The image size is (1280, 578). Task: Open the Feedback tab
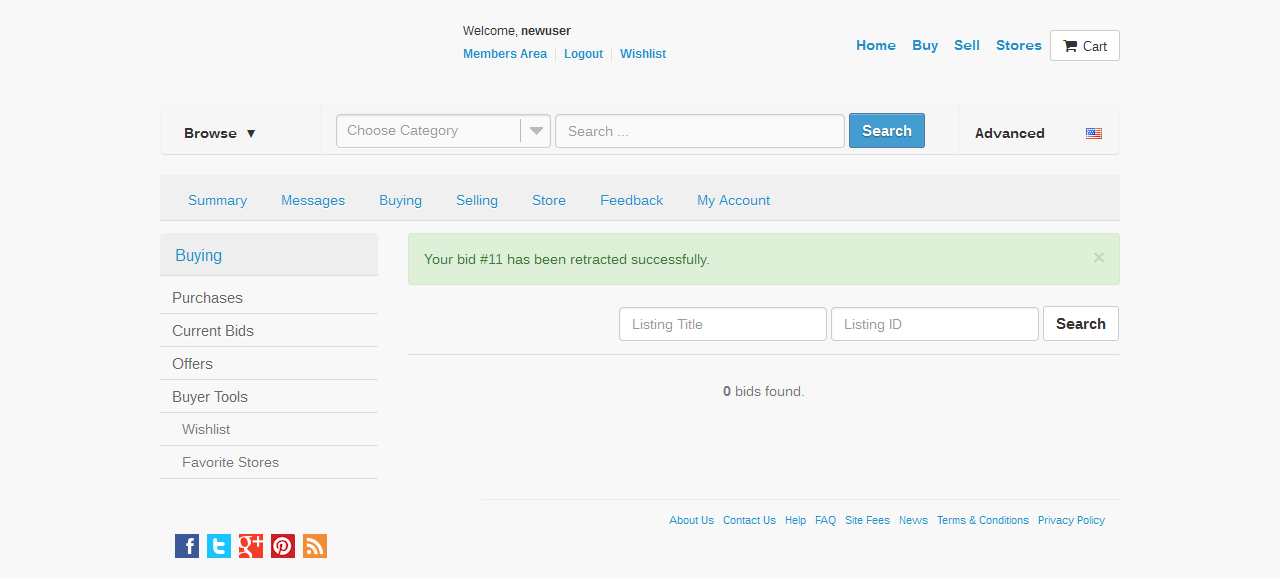[631, 200]
